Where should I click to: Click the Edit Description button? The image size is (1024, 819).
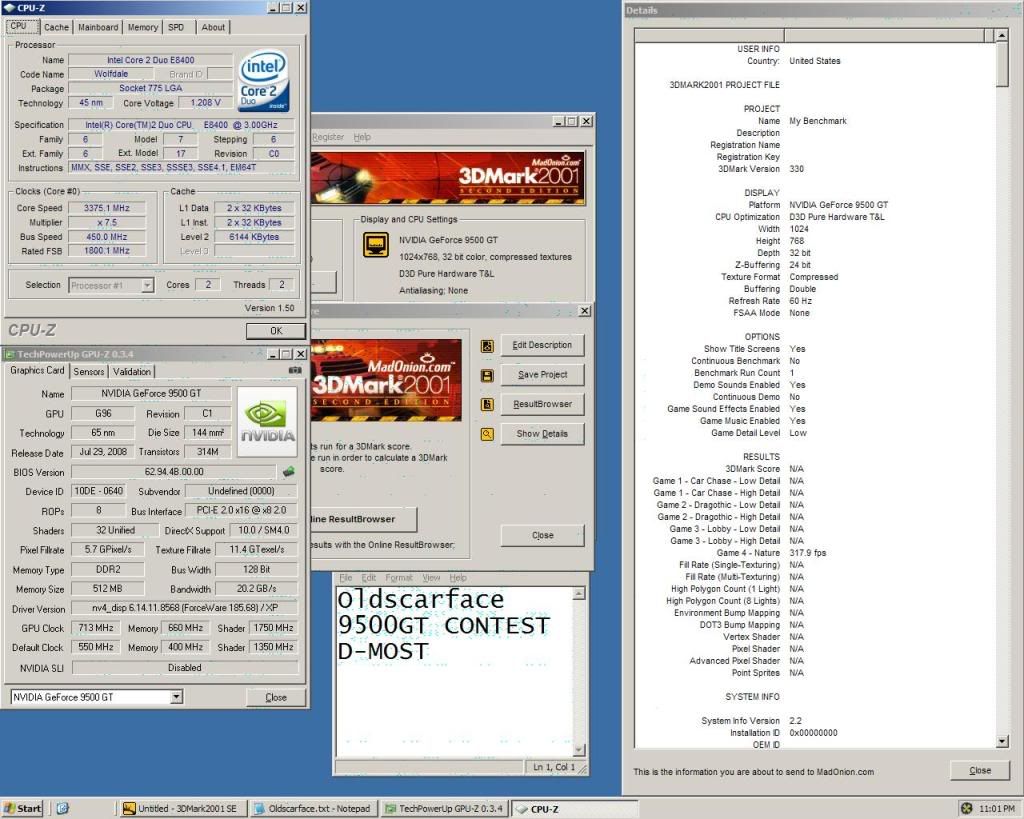(x=542, y=345)
